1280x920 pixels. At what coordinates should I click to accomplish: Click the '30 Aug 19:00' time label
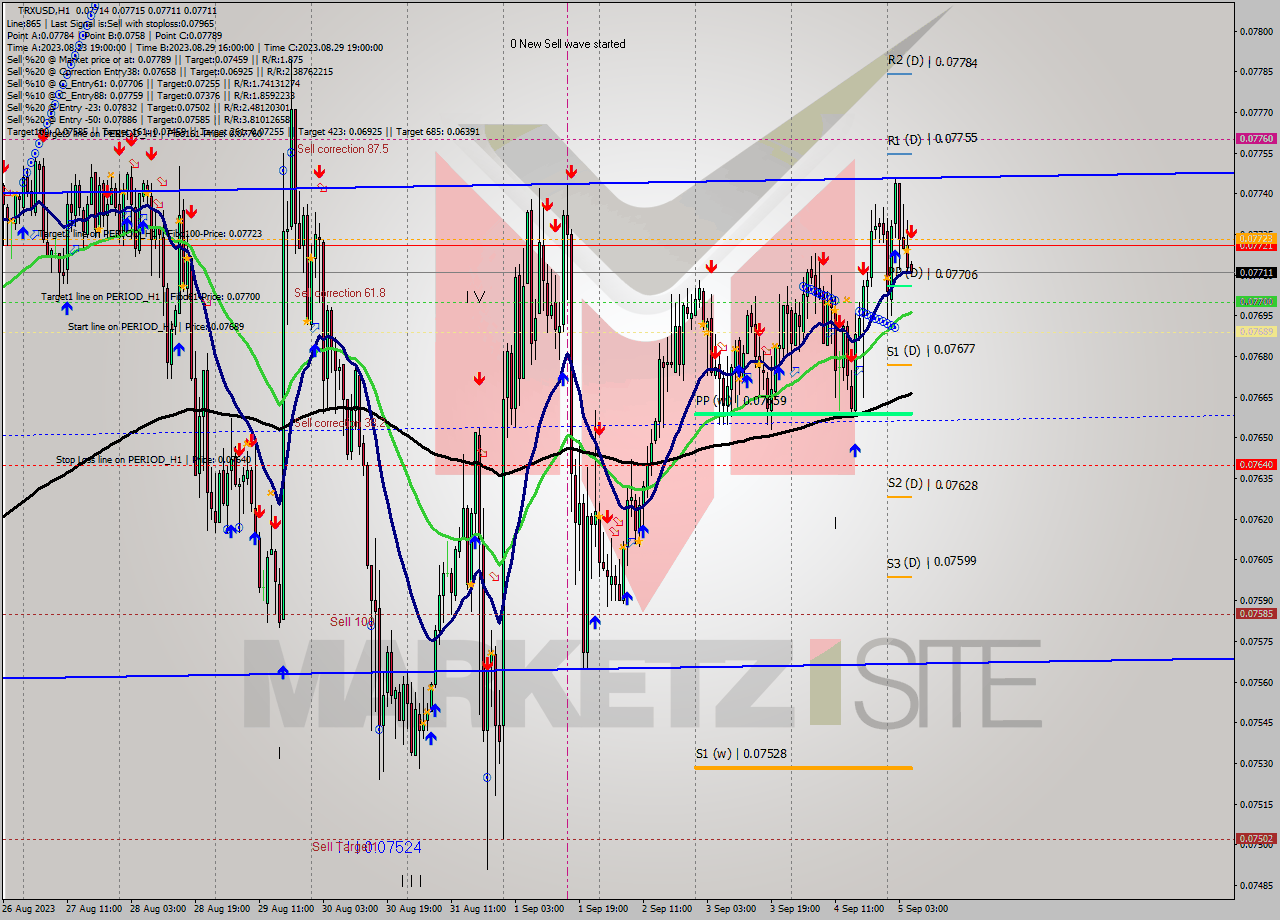pos(414,909)
